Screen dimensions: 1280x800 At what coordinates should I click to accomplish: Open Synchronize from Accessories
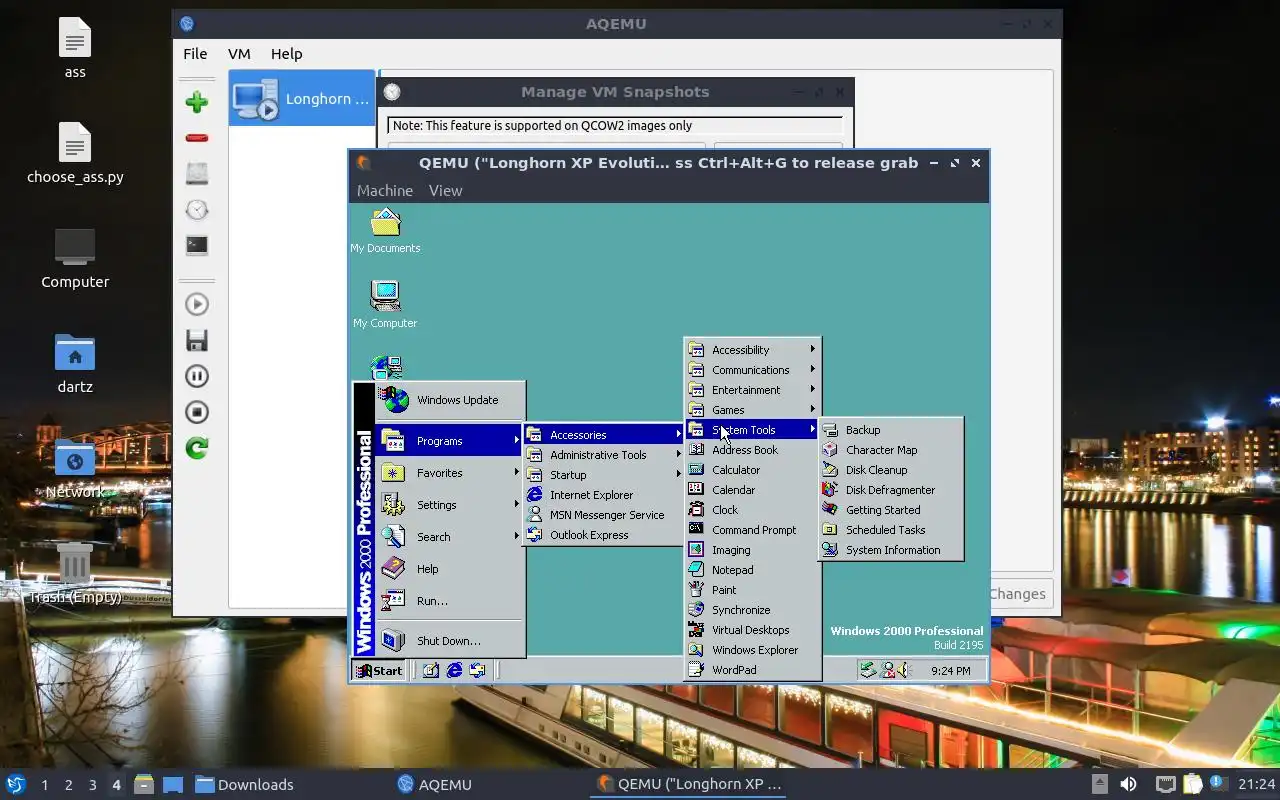(x=752, y=610)
